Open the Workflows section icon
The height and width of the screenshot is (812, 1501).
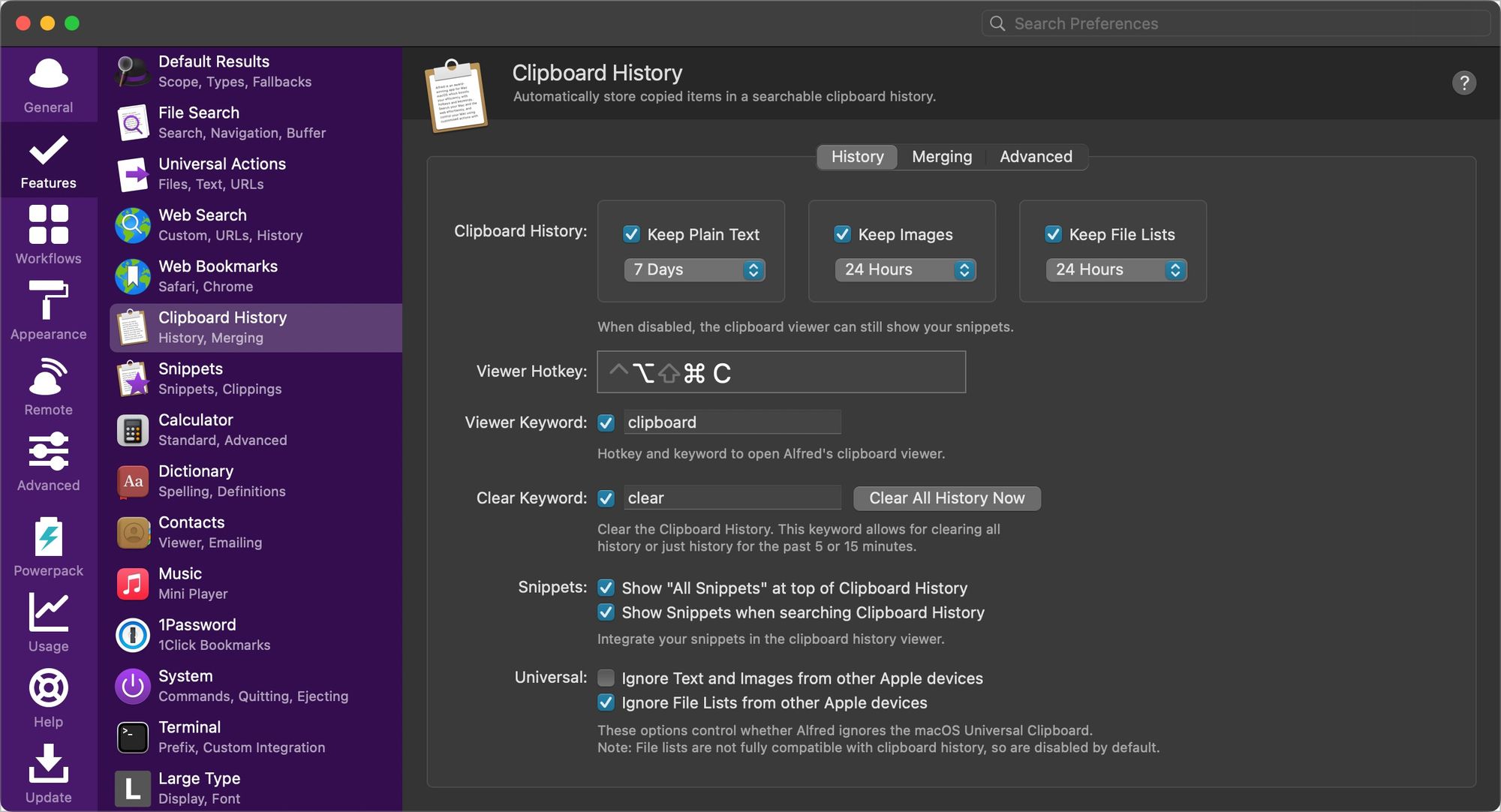click(48, 225)
